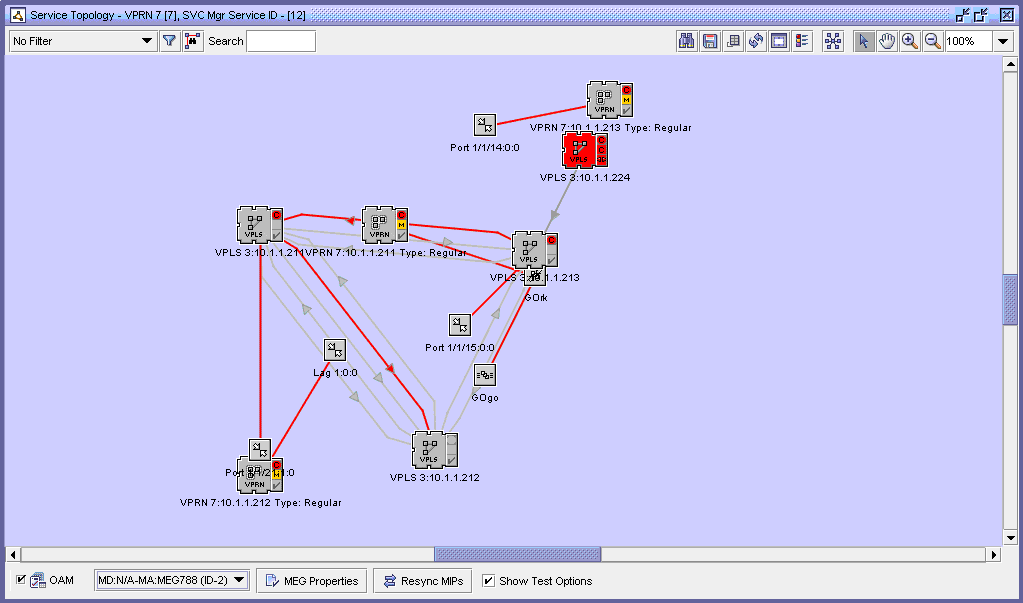1023x603 pixels.
Task: Open the Overview window icon
Action: (779, 40)
